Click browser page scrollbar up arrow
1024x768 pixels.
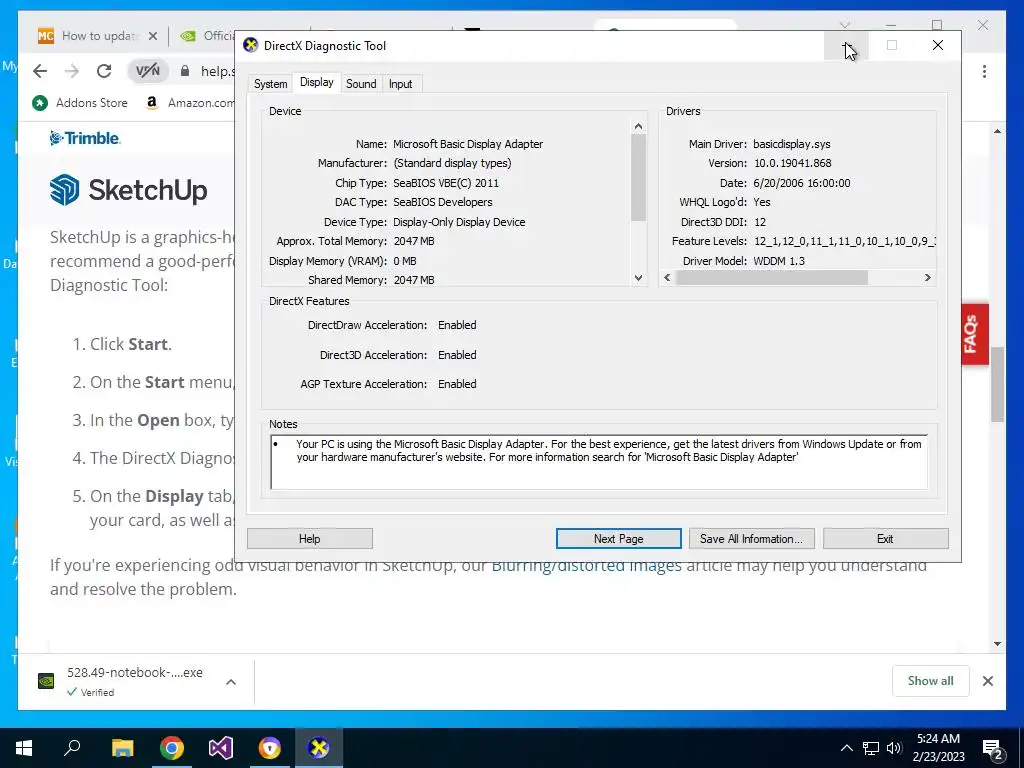click(997, 131)
